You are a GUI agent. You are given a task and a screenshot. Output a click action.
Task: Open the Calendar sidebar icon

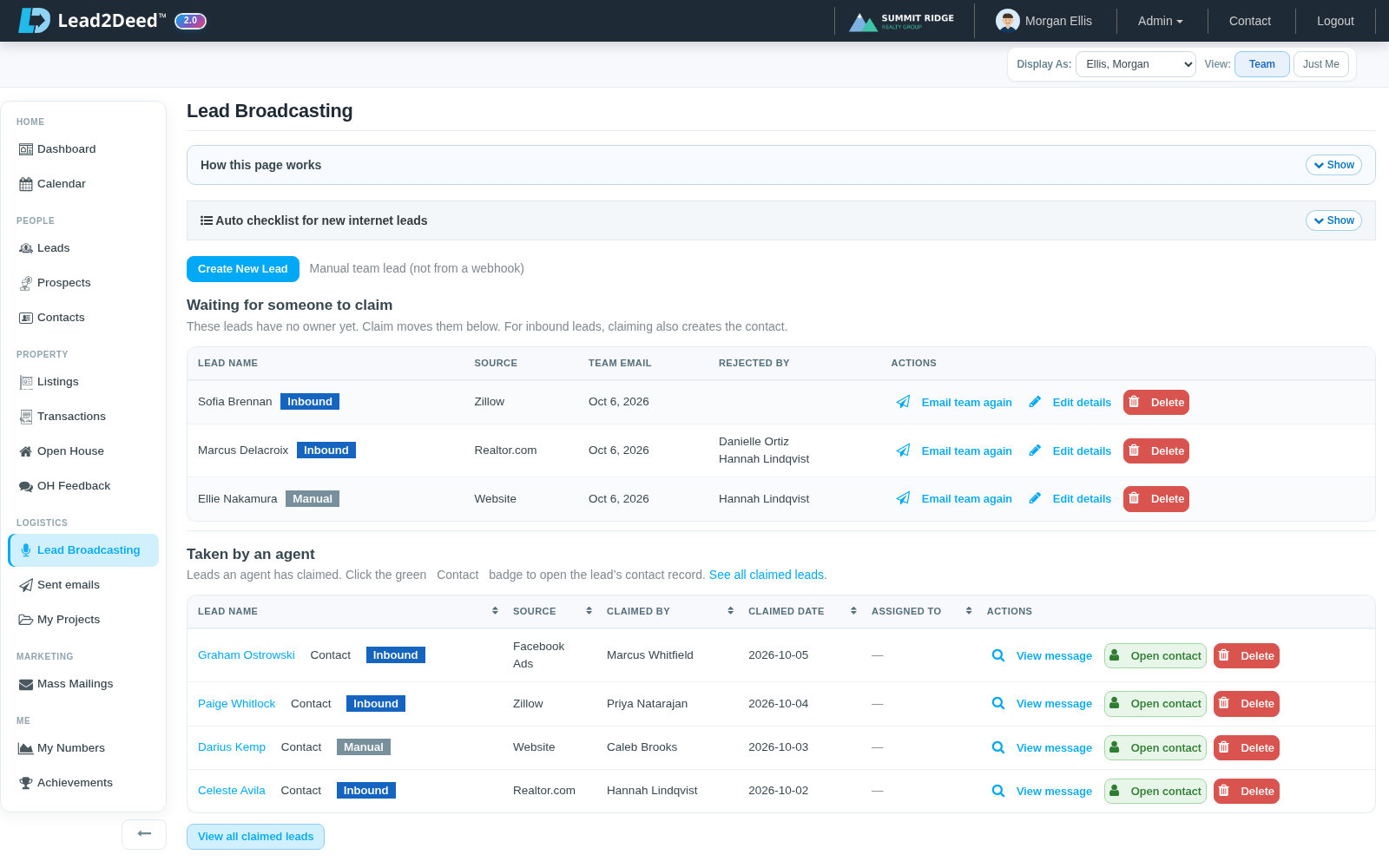(x=26, y=184)
